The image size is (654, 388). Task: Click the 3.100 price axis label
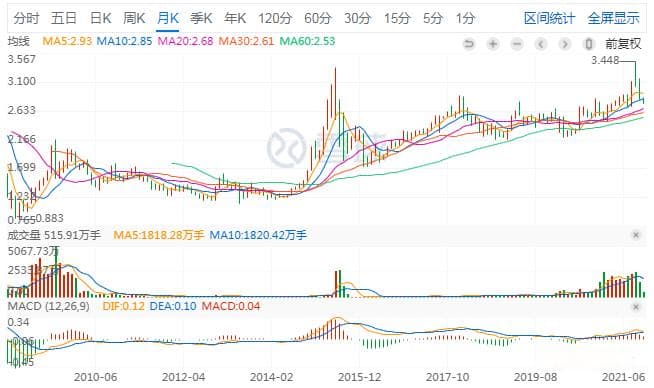[22, 81]
